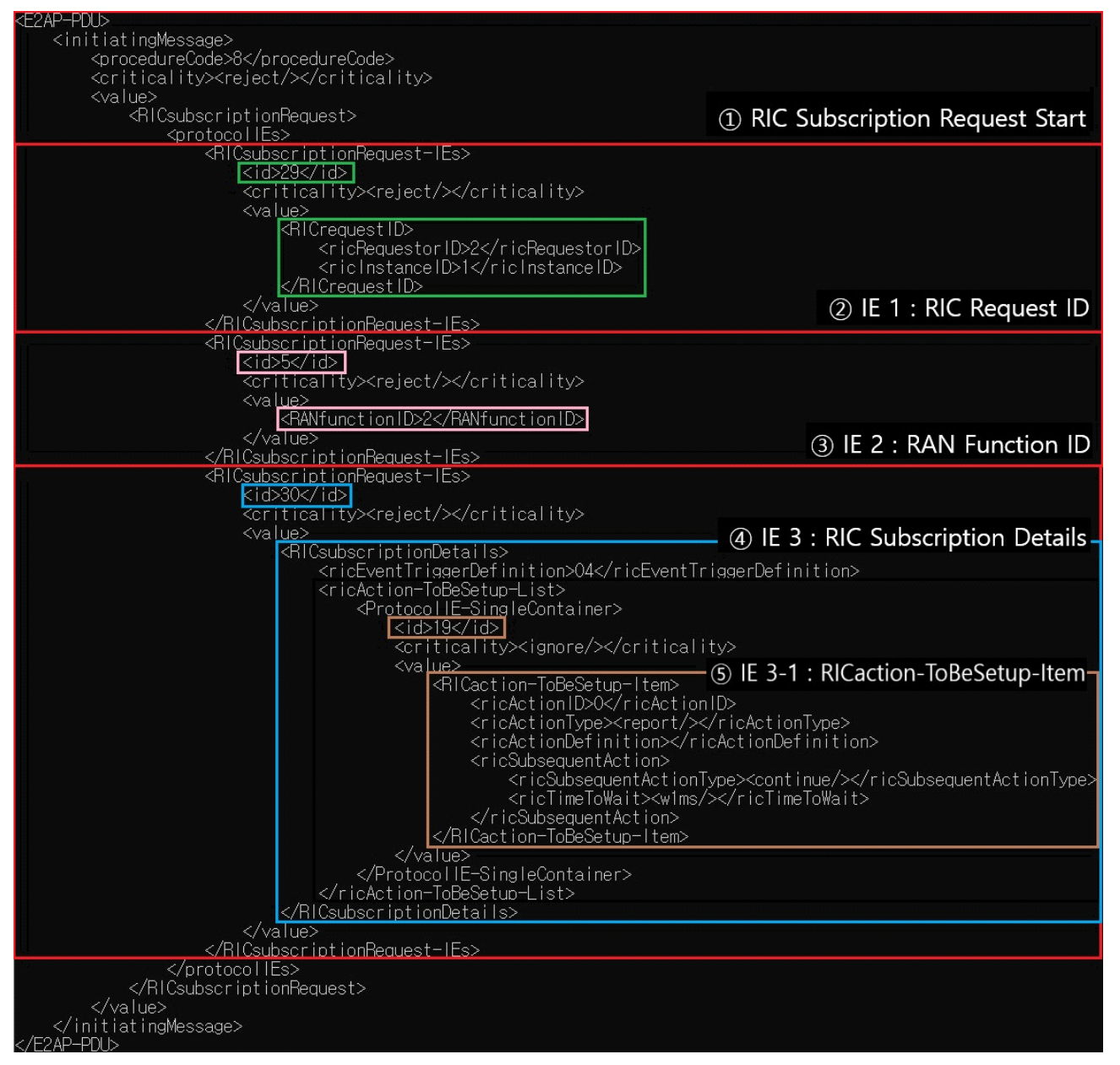This screenshot has width=1120, height=1065.
Task: Click the brown-boxed id 19 tag
Action: [x=446, y=628]
